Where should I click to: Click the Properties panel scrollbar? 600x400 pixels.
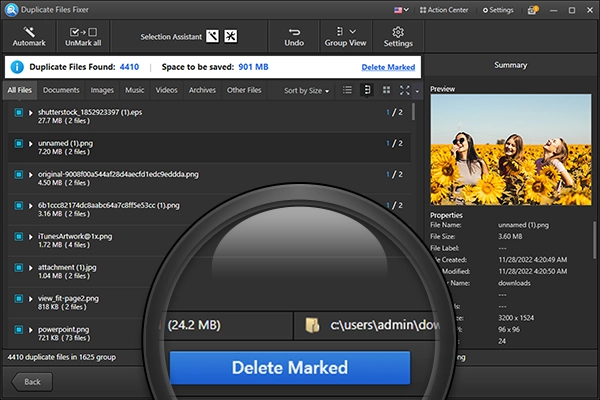594,240
